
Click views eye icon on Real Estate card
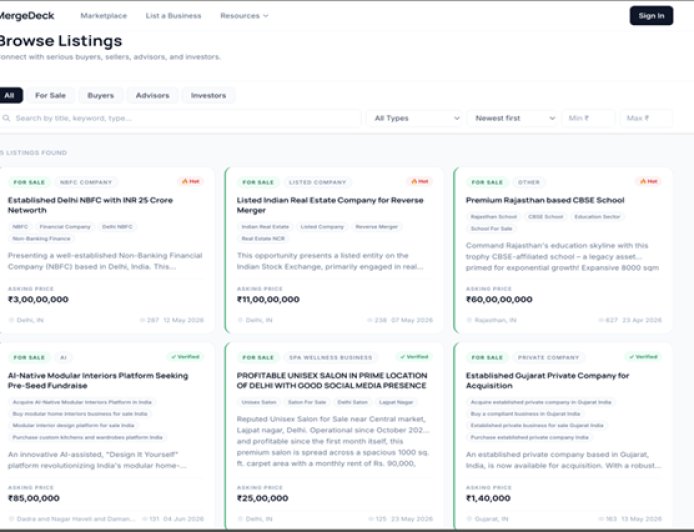pos(370,320)
